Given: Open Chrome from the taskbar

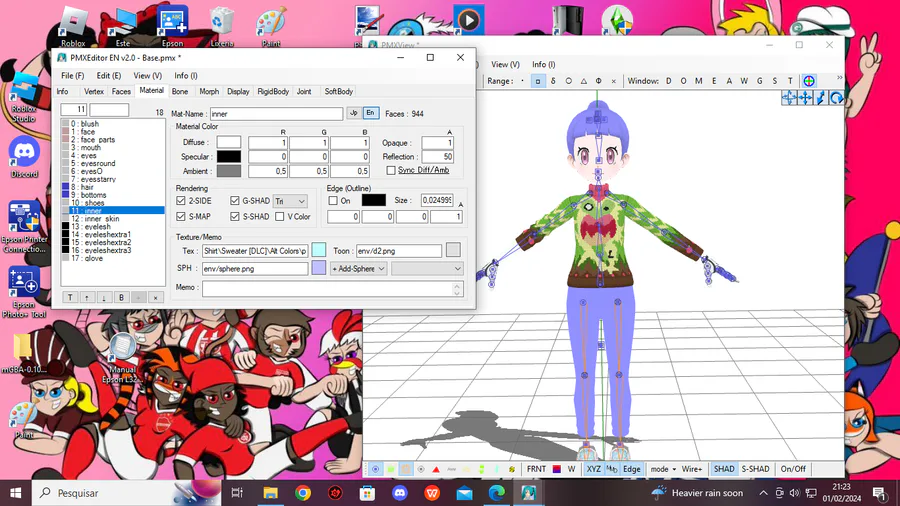Looking at the screenshot, I should point(303,493).
